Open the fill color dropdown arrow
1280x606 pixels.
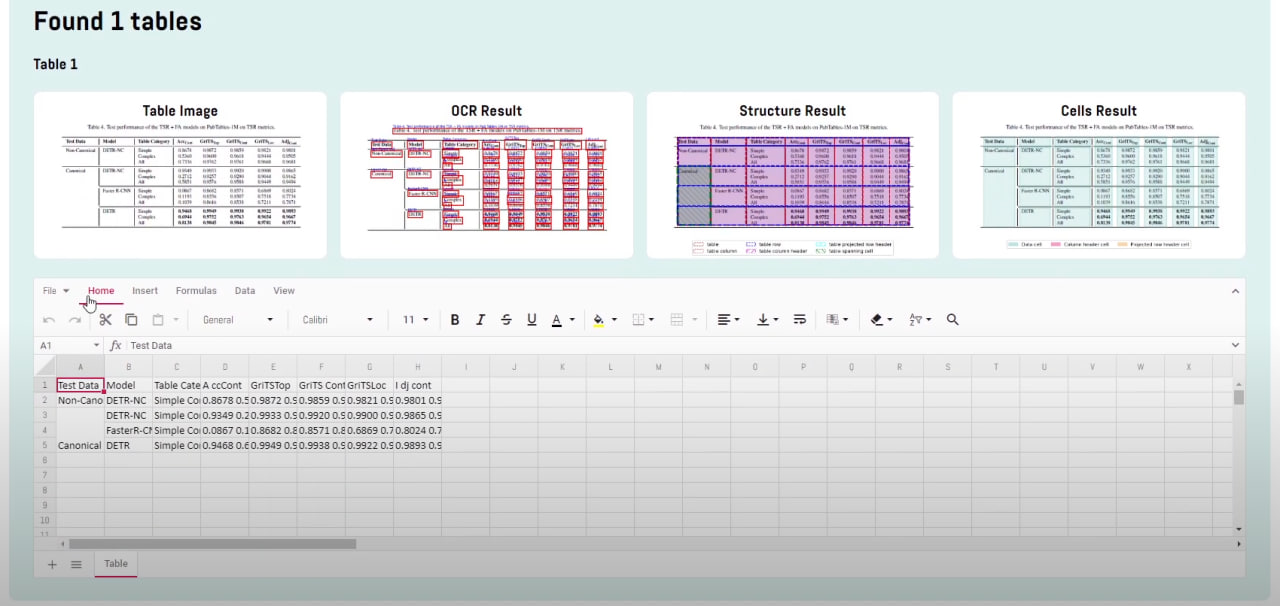[614, 320]
